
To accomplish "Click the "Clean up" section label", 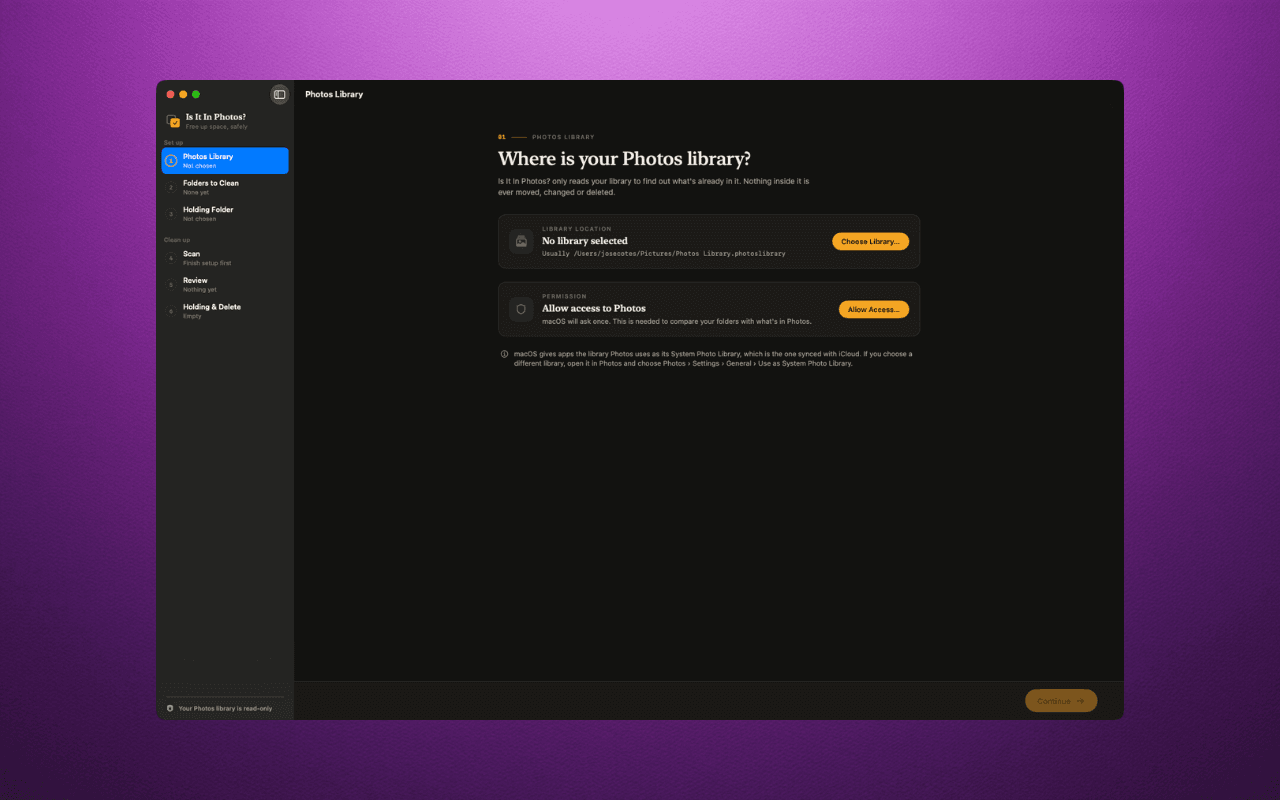I will tap(177, 240).
